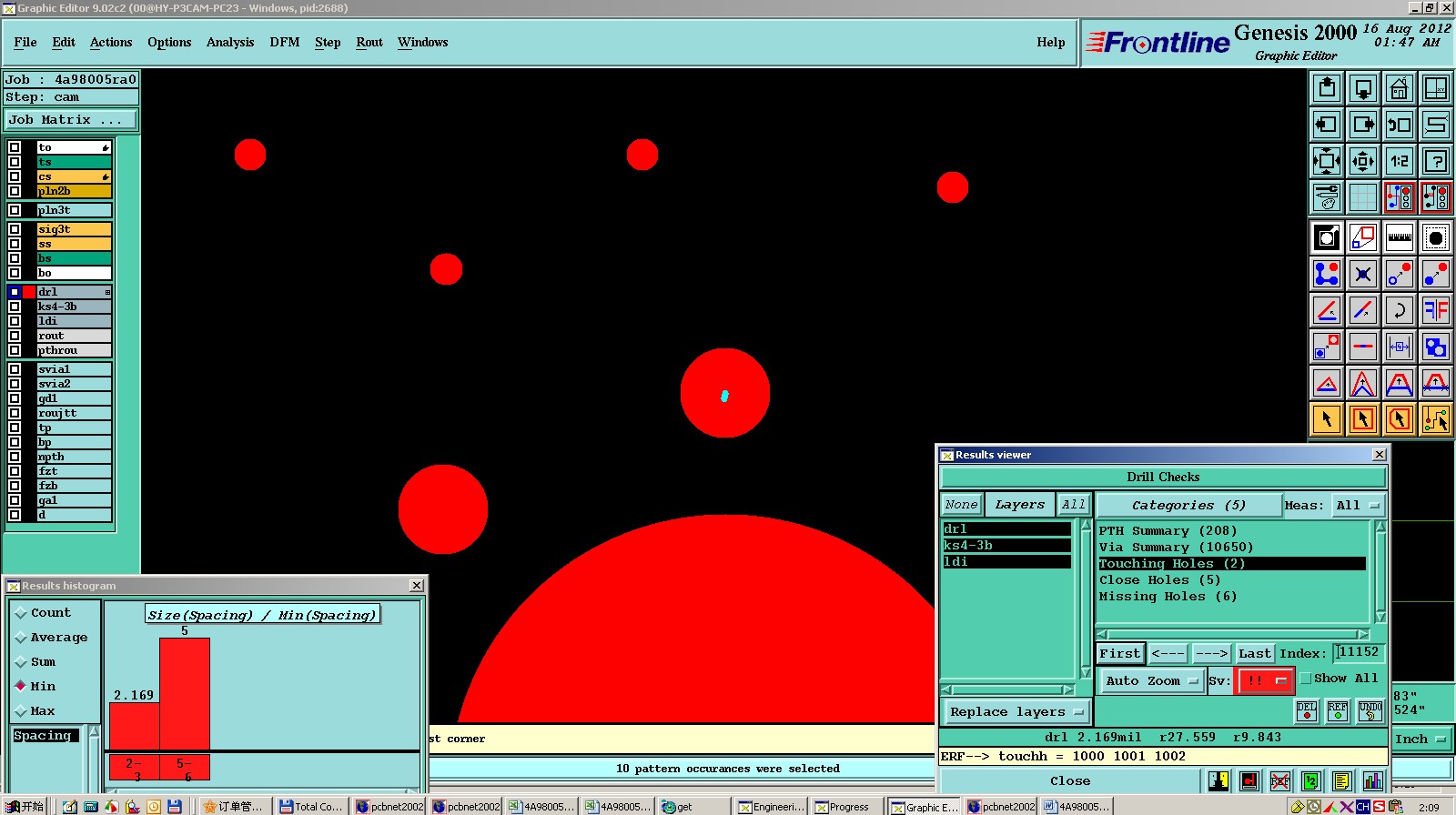Click the Index input field

point(1360,653)
